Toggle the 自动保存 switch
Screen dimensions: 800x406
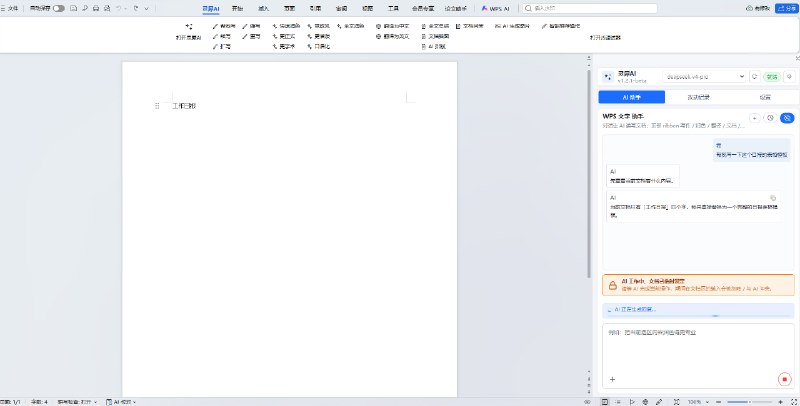[x=59, y=8]
